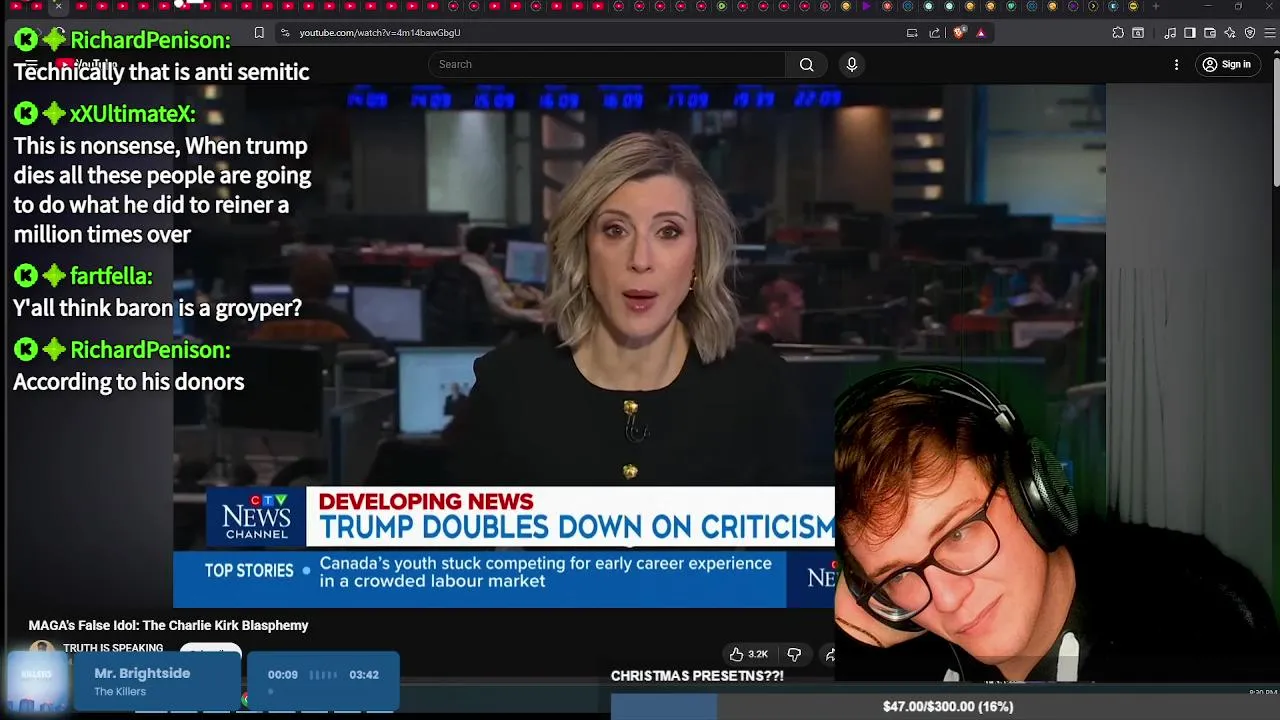The width and height of the screenshot is (1280, 720).
Task: Focus the YouTube Search input field
Action: (607, 65)
